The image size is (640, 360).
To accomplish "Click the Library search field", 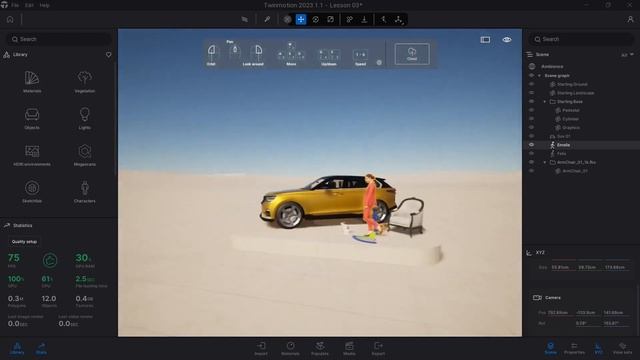I will coord(59,39).
